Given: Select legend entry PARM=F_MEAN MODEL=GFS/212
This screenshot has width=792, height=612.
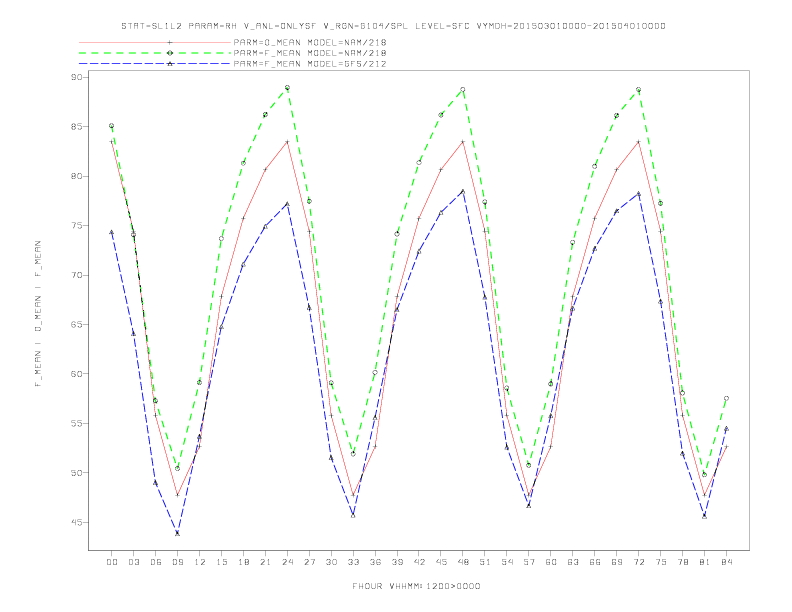Looking at the screenshot, I should 310,64.
